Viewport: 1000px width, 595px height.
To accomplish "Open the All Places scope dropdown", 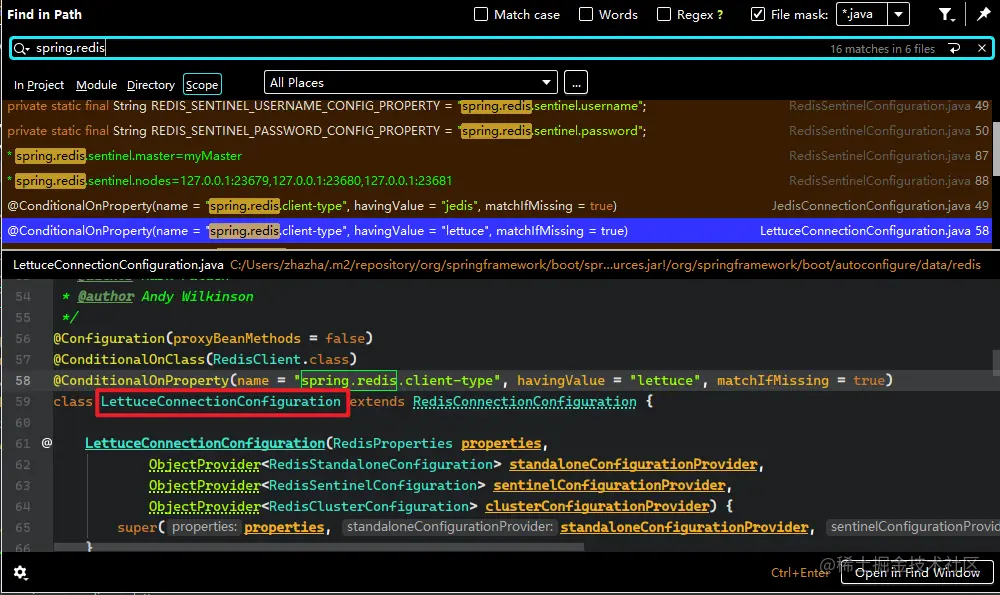I will pyautogui.click(x=411, y=82).
